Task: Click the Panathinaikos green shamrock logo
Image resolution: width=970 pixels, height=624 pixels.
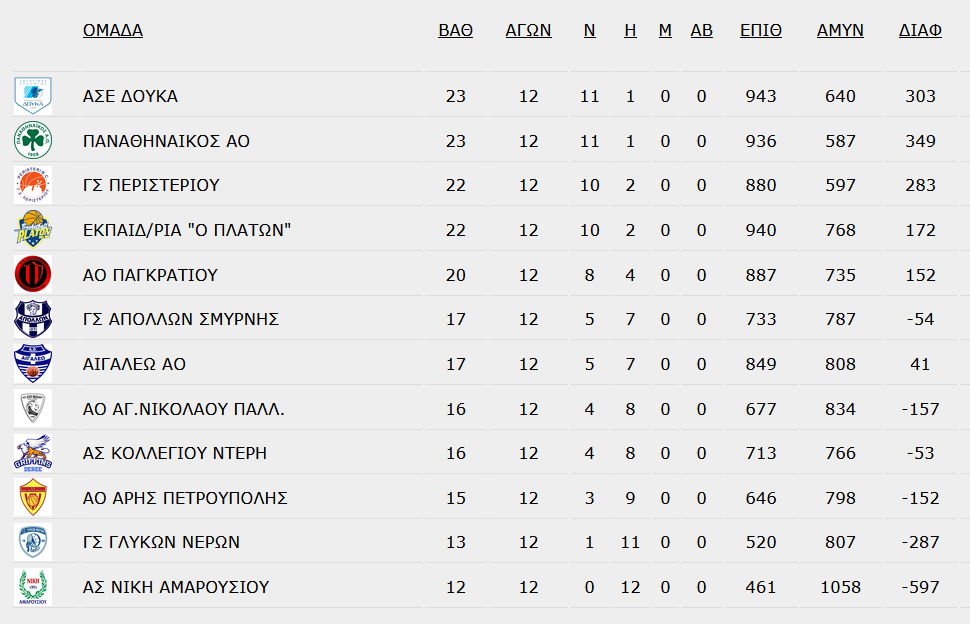Action: 33,140
